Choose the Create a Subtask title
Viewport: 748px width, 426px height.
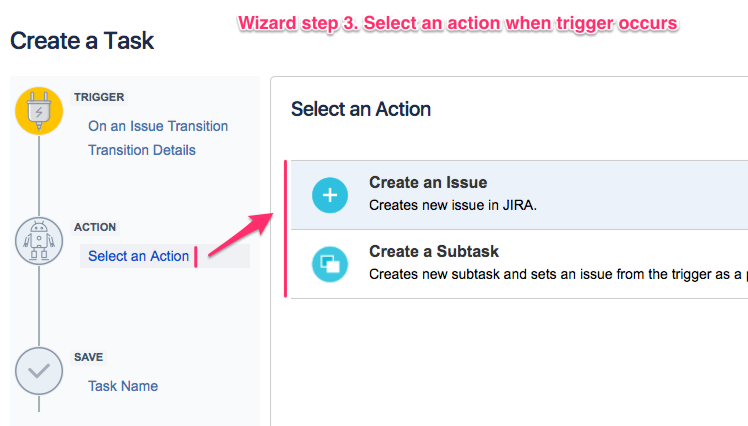tap(434, 251)
